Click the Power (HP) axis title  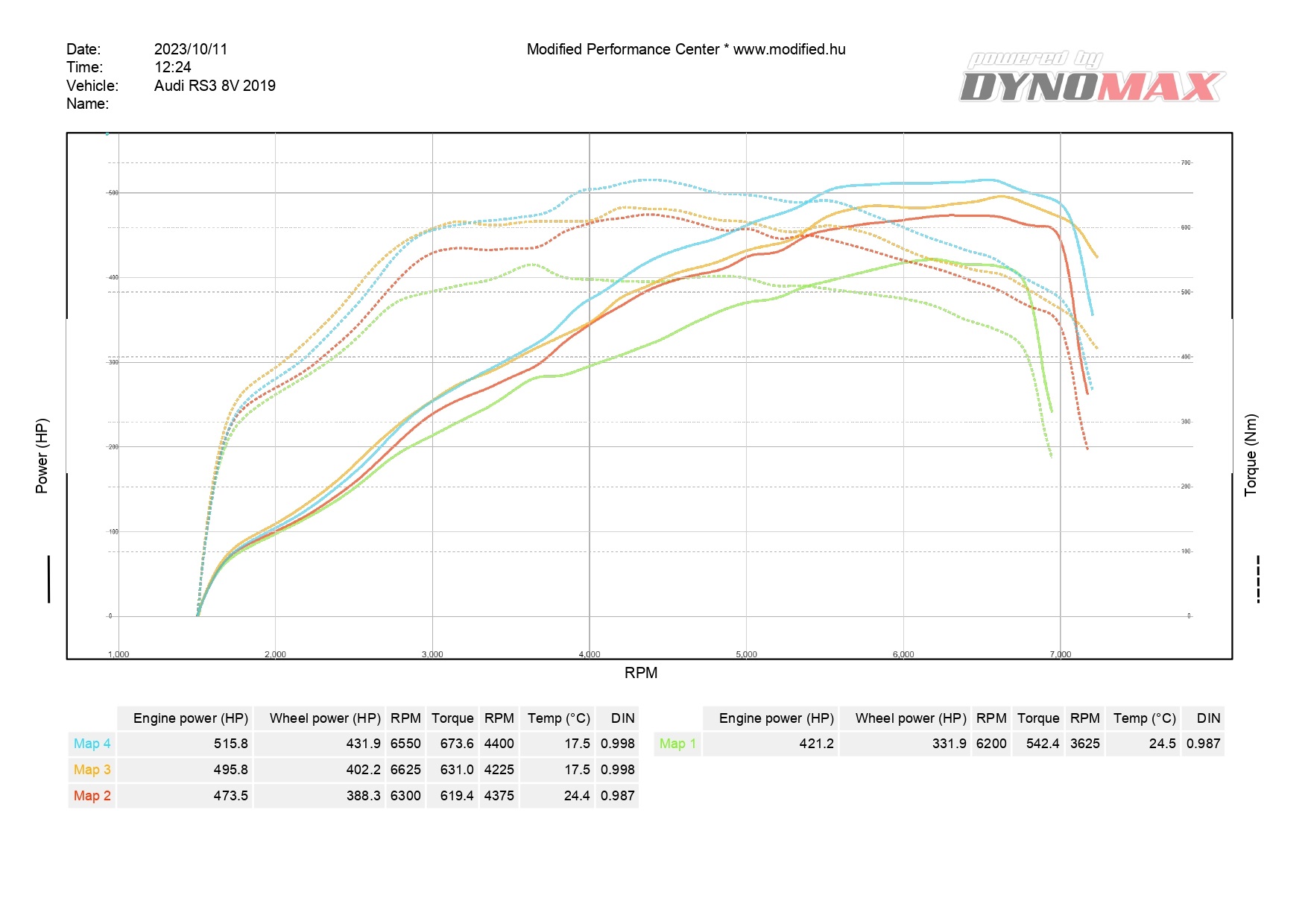click(x=42, y=455)
